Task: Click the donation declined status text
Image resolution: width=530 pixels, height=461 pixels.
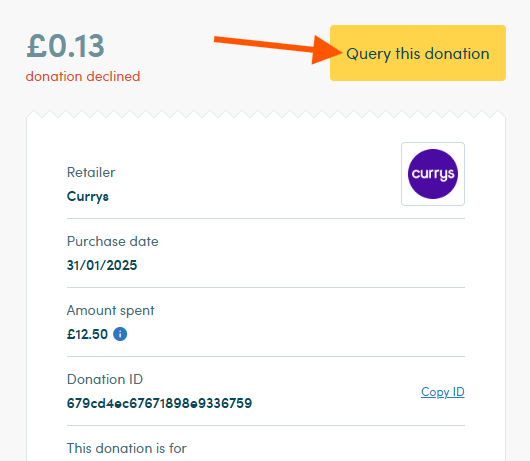Action: pyautogui.click(x=83, y=76)
